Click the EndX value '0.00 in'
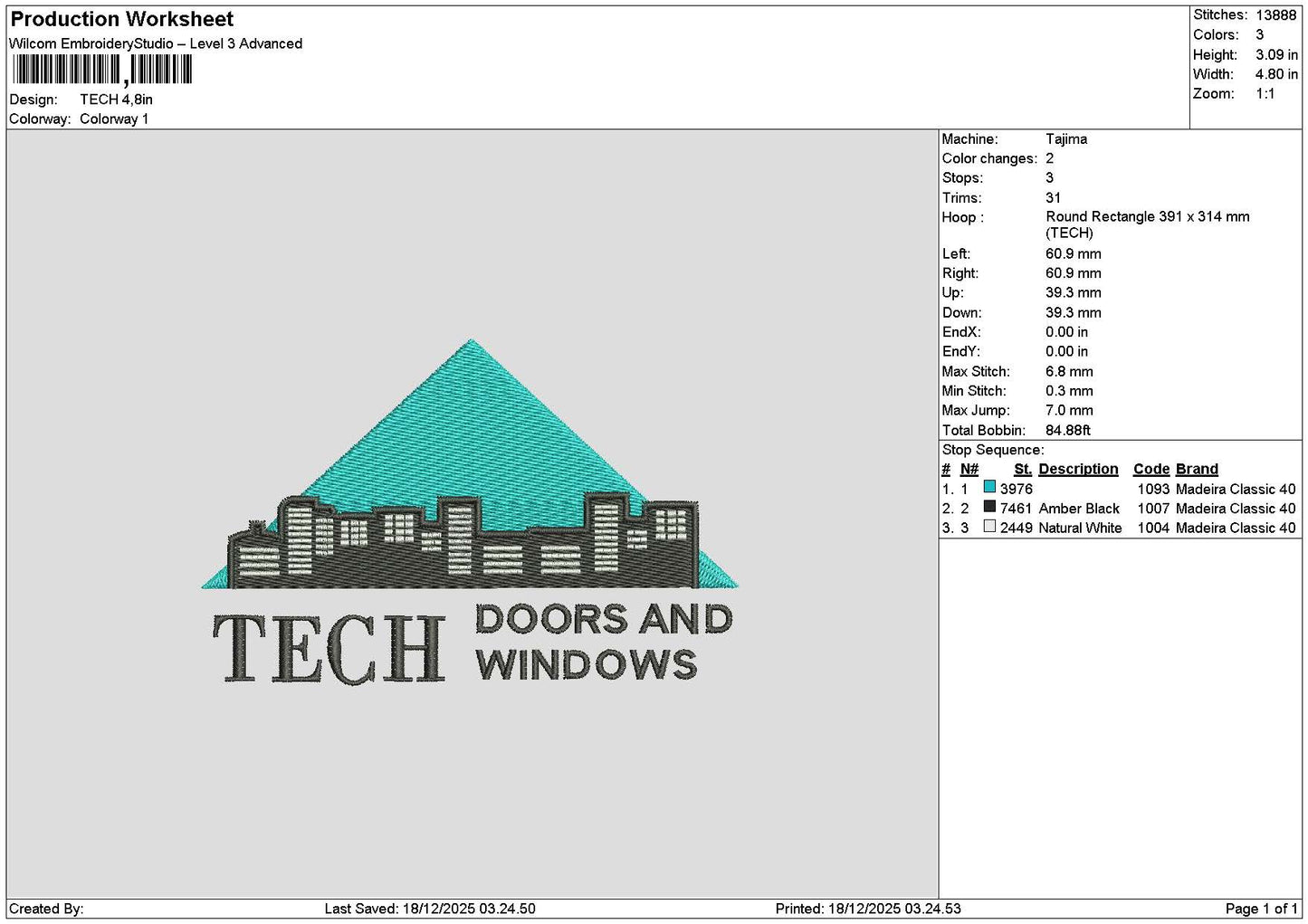This screenshot has width=1308, height=924. point(1067,332)
